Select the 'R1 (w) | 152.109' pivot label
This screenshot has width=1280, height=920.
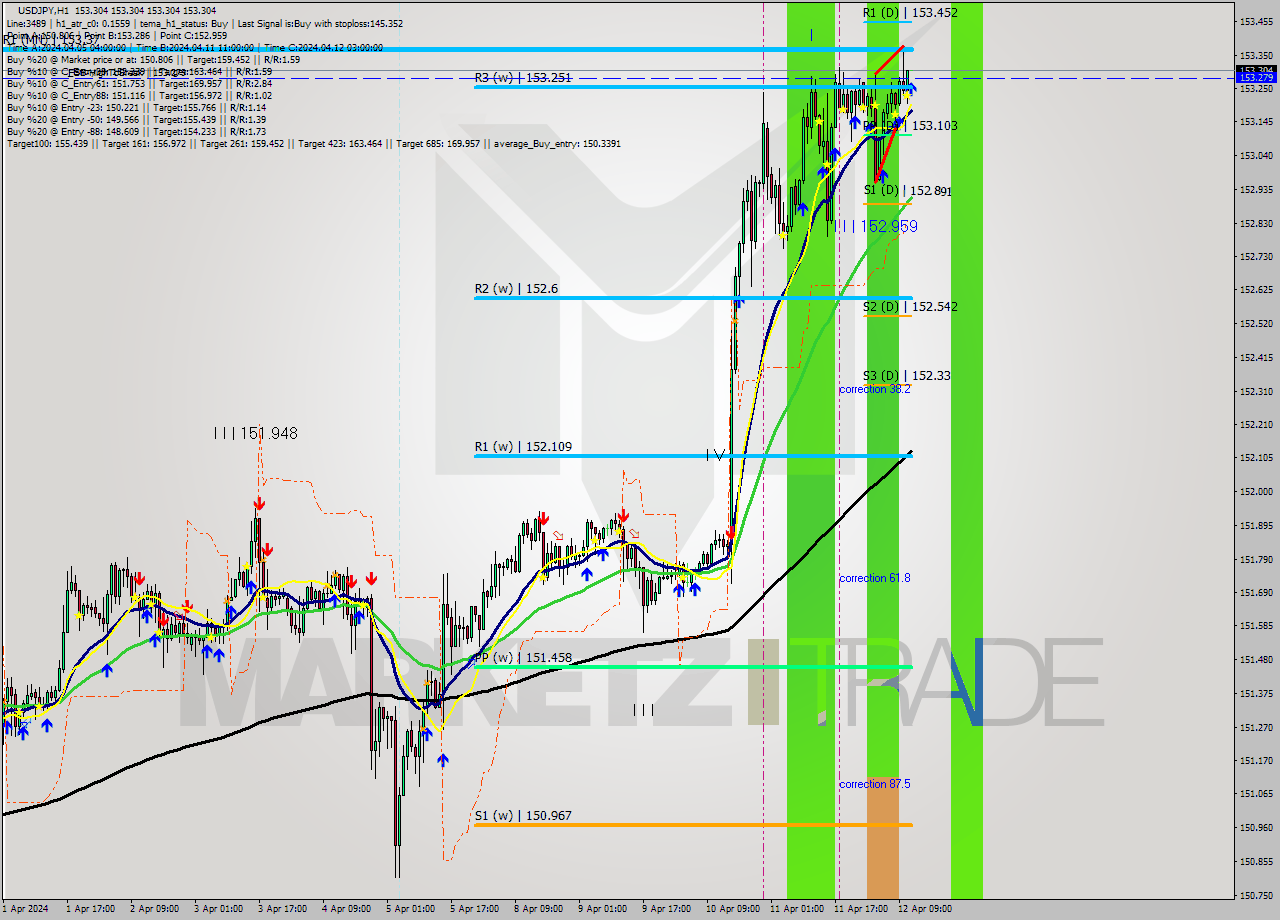pos(523,447)
